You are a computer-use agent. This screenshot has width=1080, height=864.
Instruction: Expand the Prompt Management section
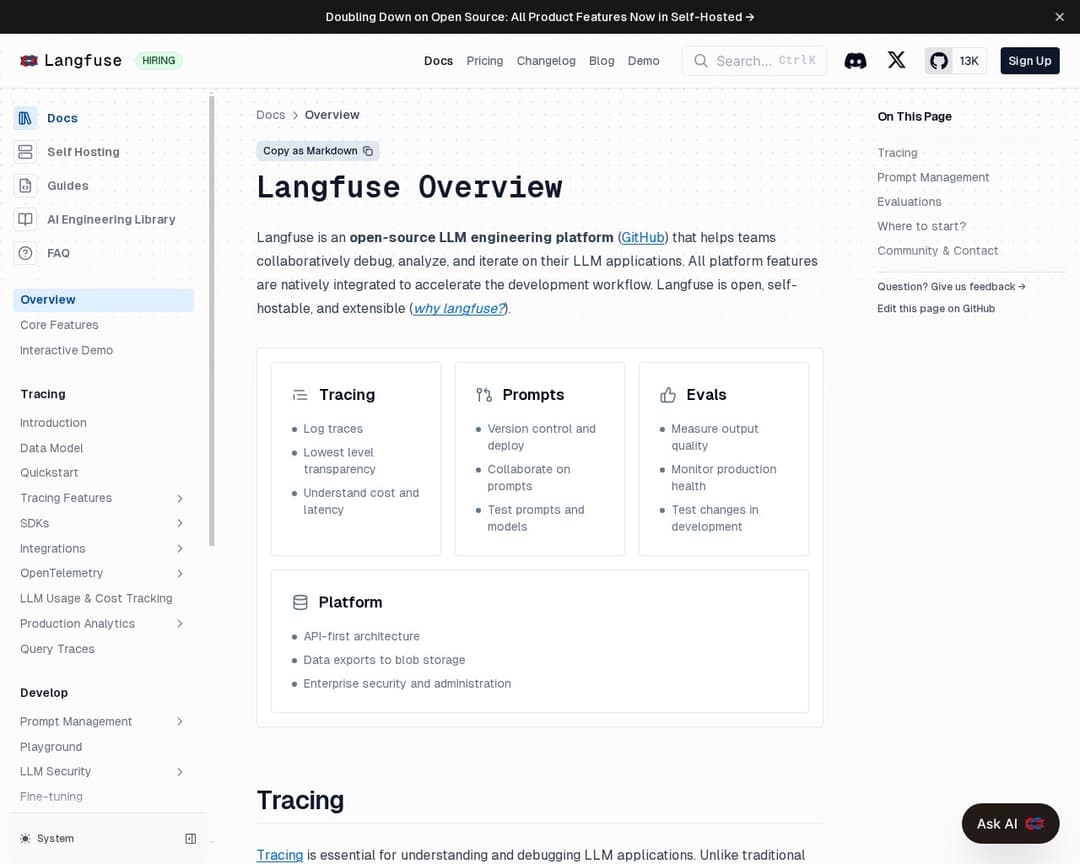[x=180, y=721]
